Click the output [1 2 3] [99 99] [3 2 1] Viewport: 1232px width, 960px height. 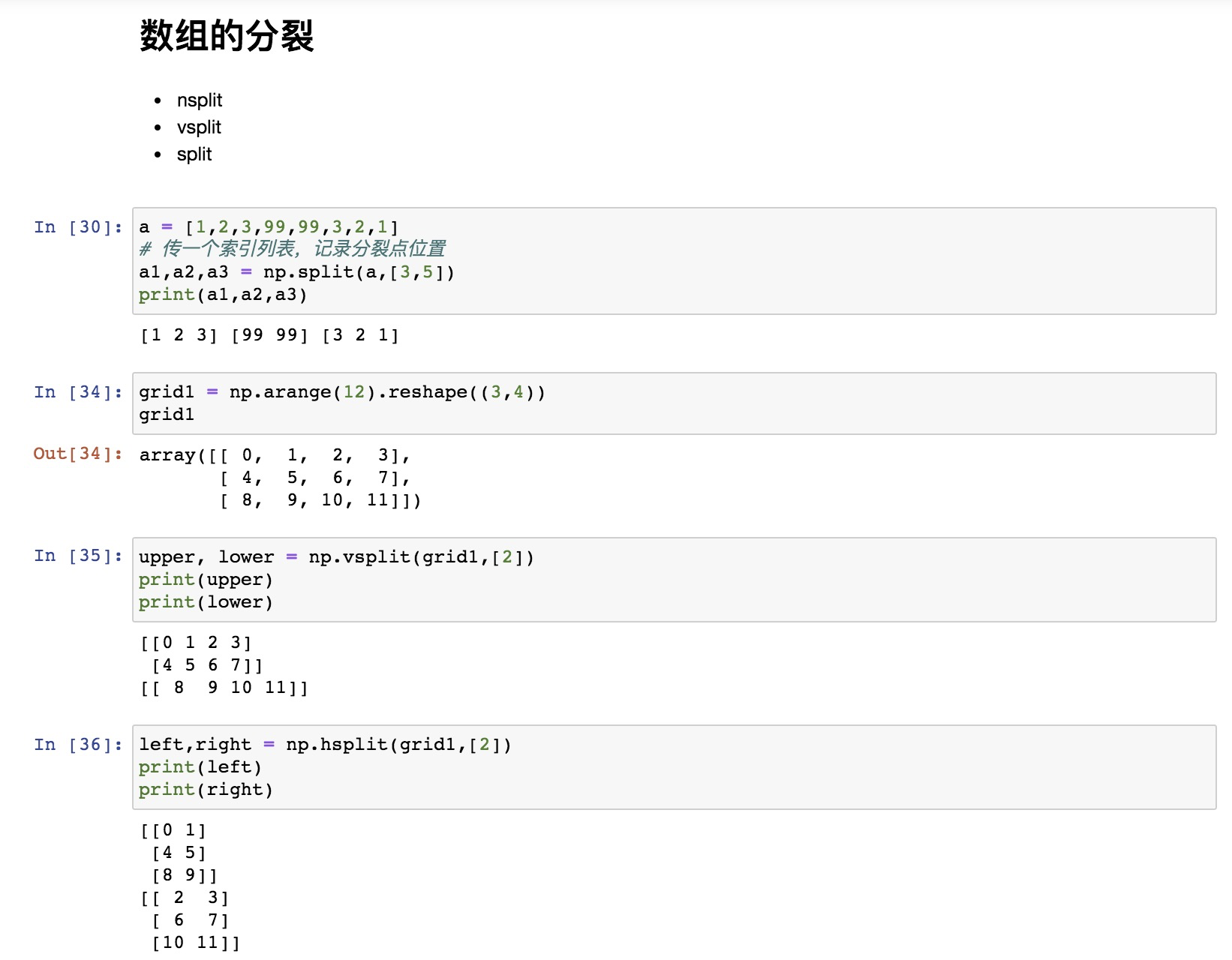pyautogui.click(x=269, y=335)
